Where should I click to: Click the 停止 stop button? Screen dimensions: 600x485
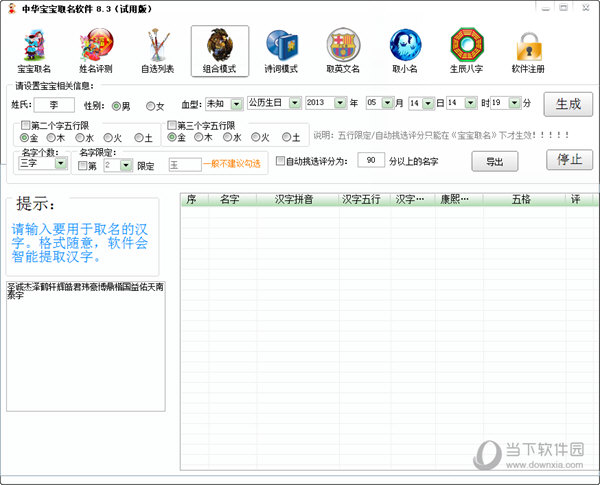tap(569, 160)
